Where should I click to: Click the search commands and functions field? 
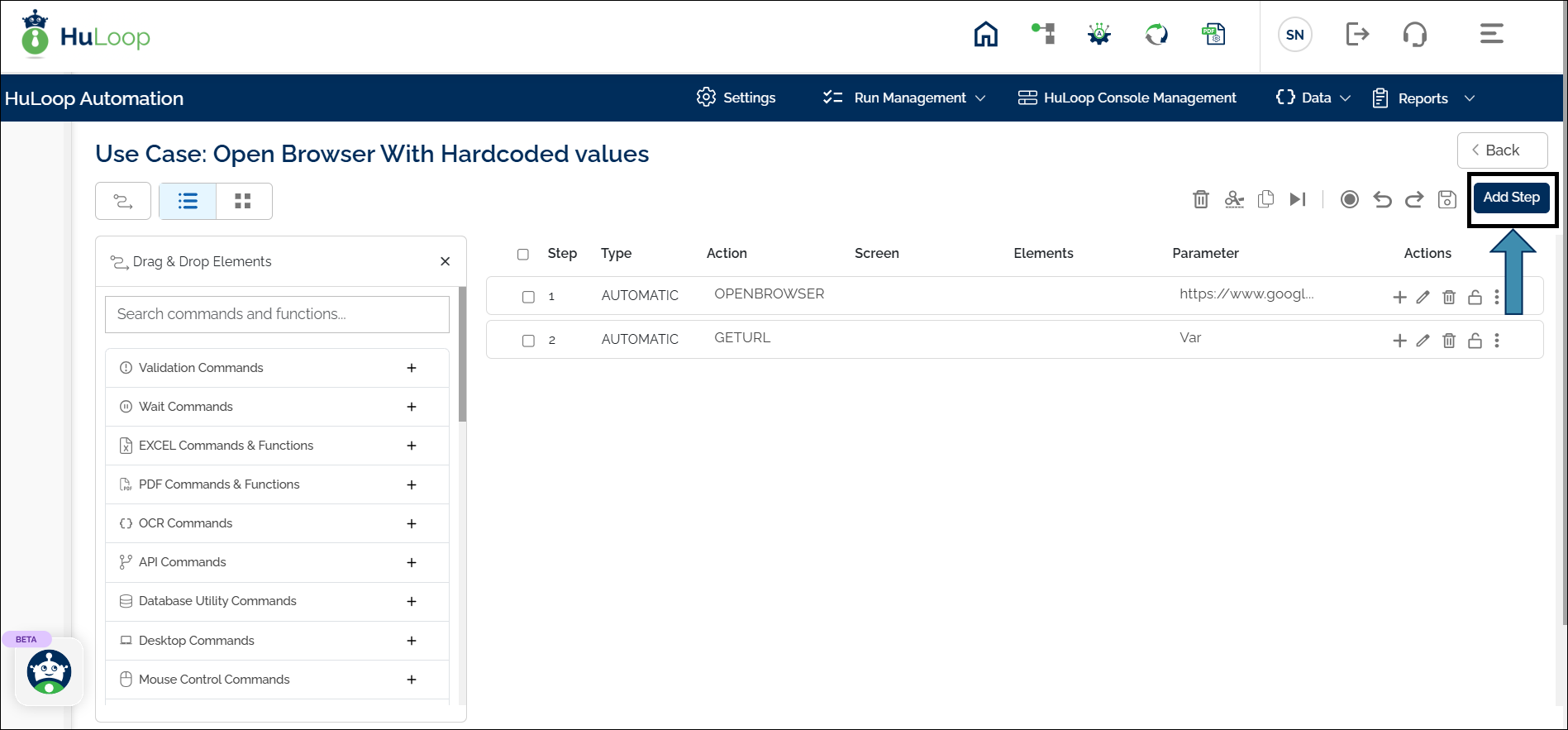[x=277, y=314]
